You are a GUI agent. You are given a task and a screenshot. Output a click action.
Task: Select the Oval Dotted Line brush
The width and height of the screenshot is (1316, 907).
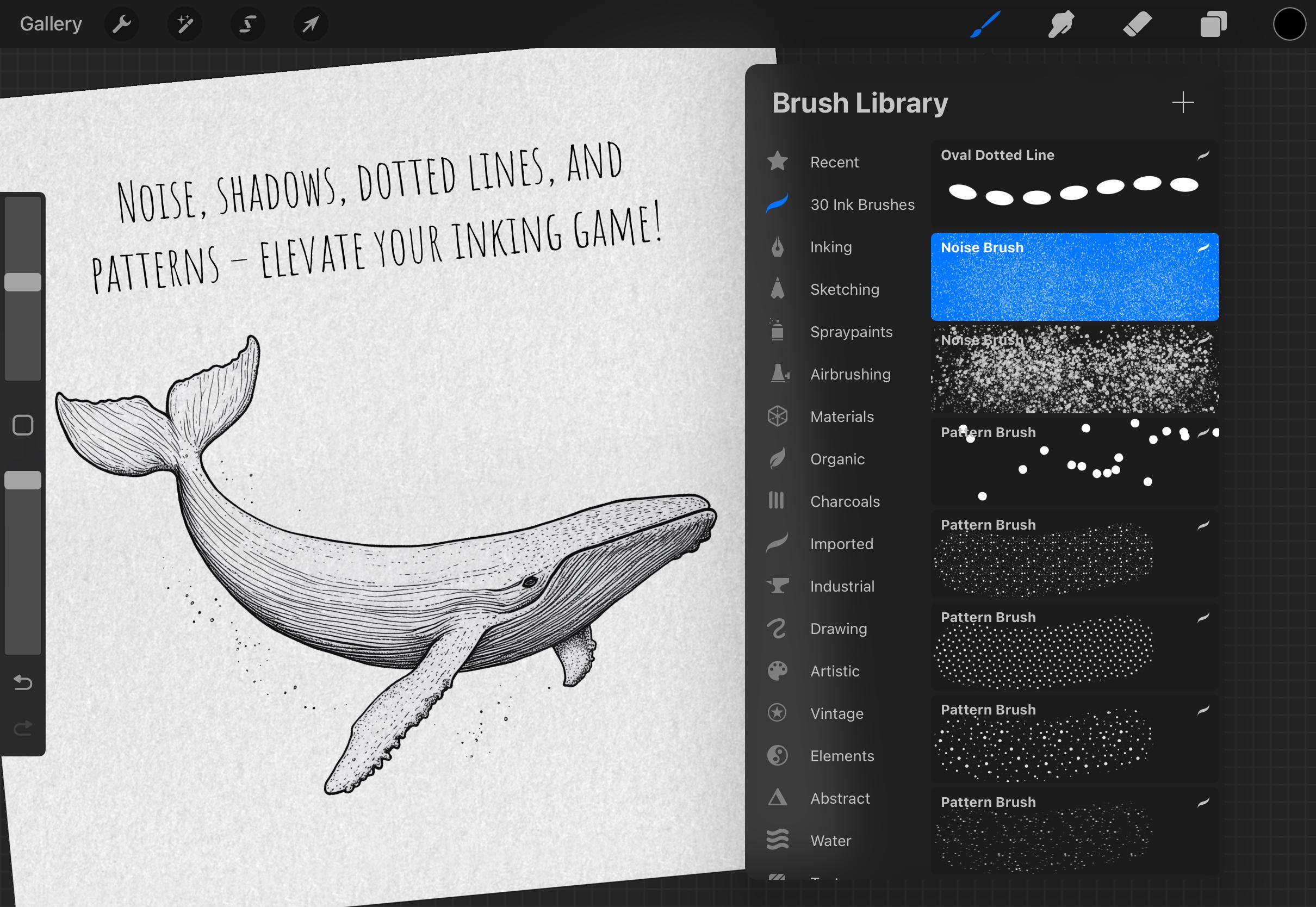(x=1075, y=184)
